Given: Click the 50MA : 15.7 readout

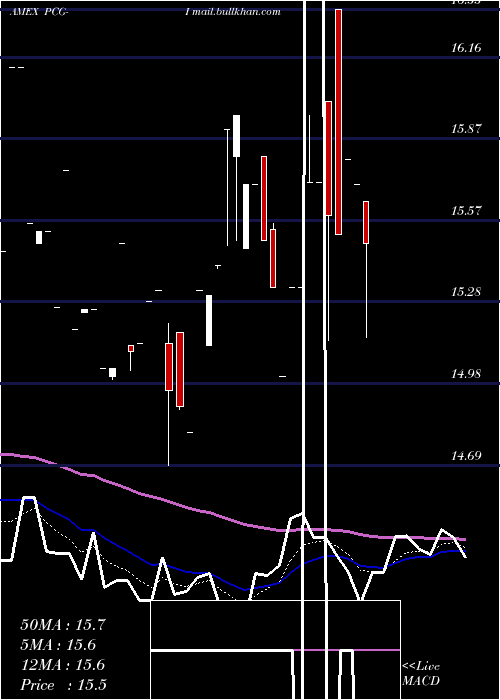Looking at the screenshot, I should [x=62, y=625].
